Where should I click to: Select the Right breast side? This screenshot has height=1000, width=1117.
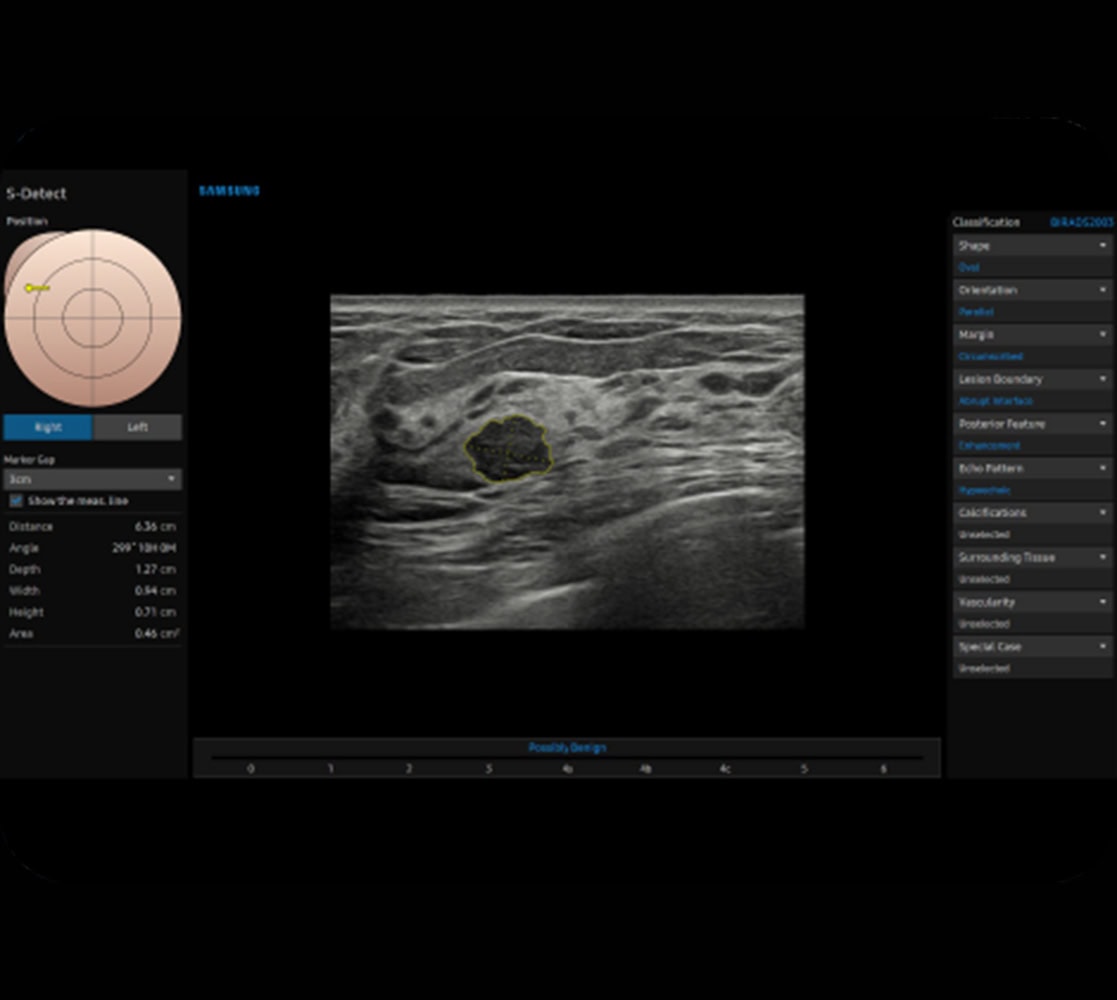48,427
